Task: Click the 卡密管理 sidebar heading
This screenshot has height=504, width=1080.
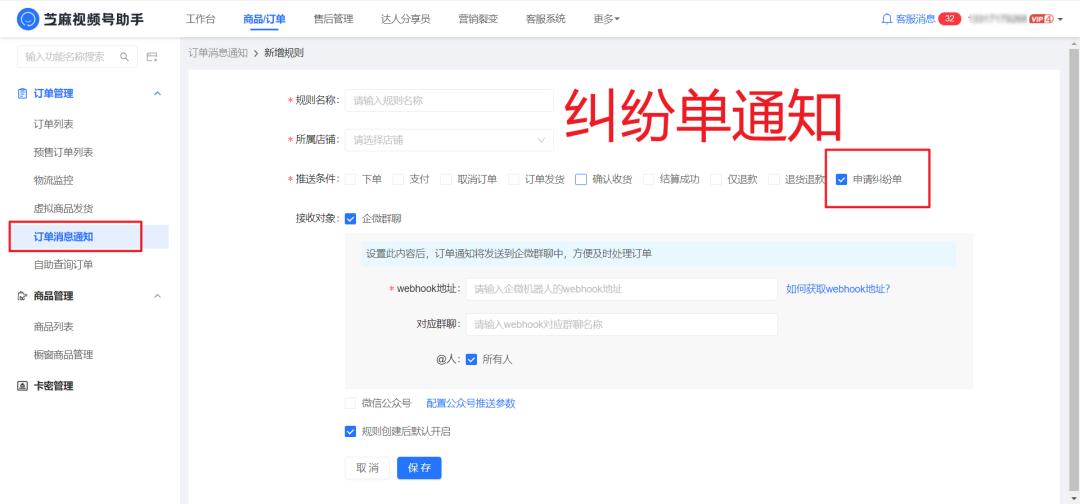Action: 54,386
